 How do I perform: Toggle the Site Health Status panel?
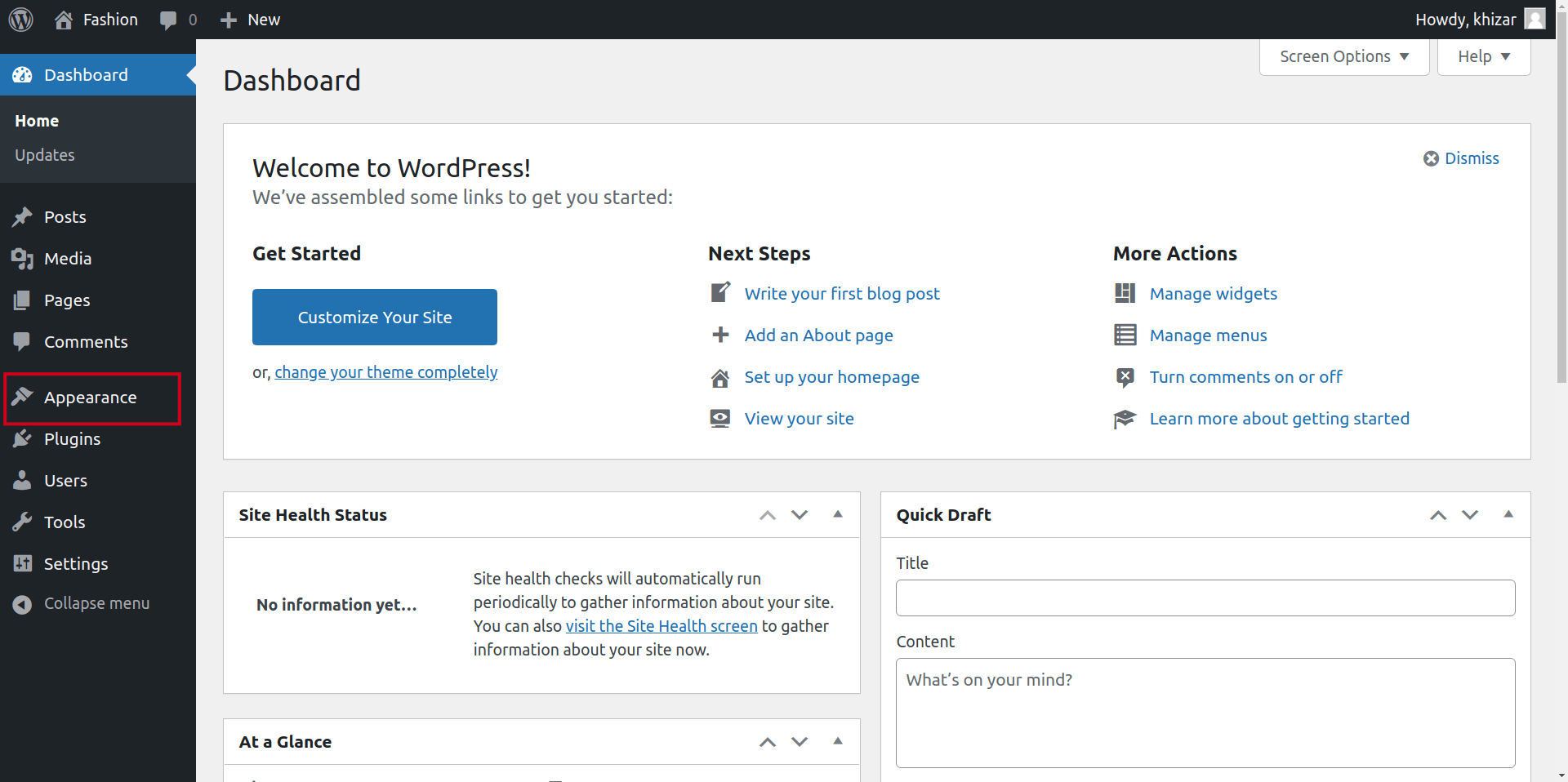coord(837,514)
